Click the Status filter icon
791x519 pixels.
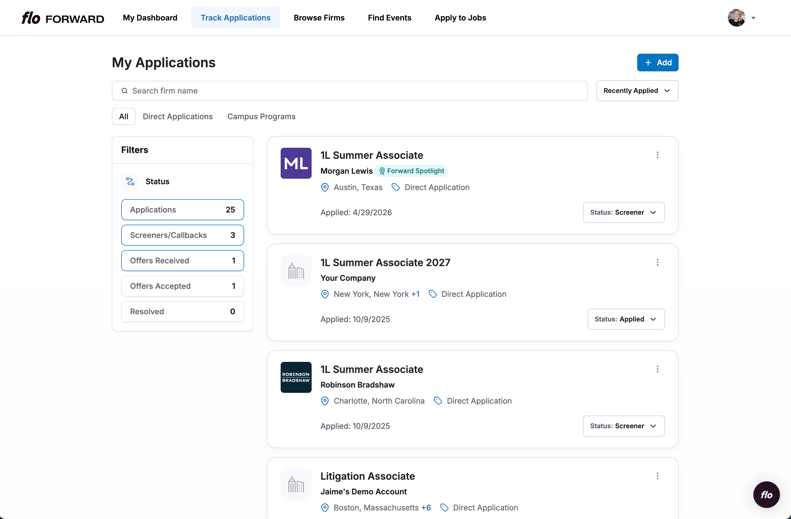tap(130, 182)
